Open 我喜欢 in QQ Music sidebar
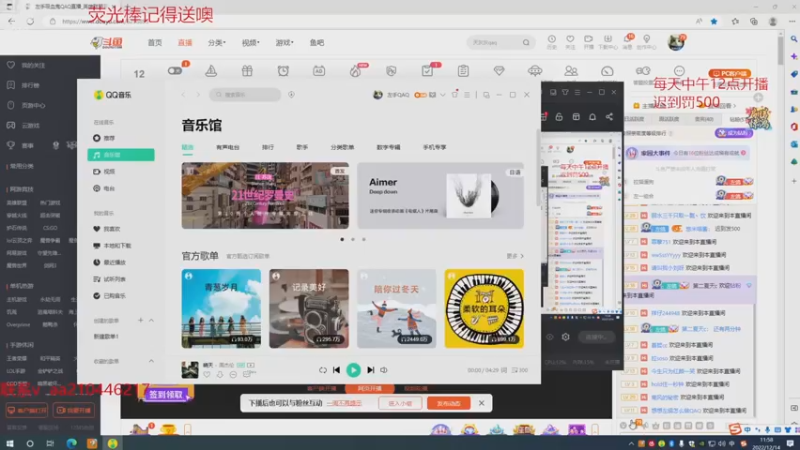The width and height of the screenshot is (800, 450). 121,229
